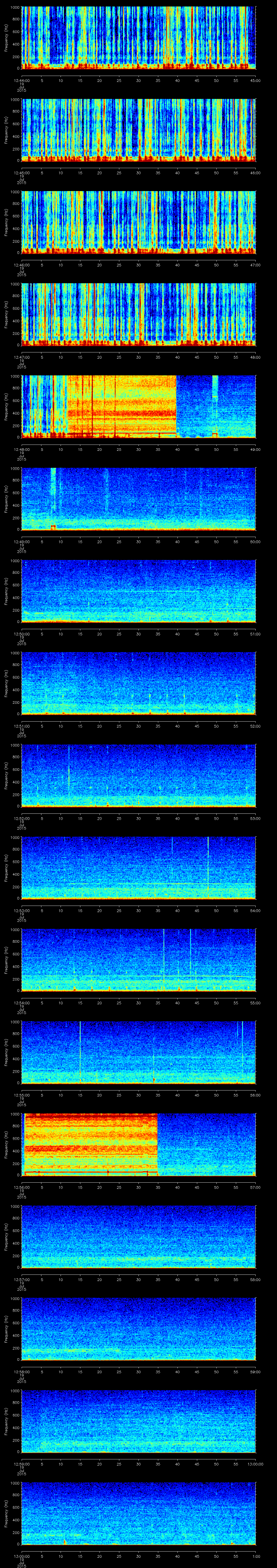277x1568 pixels.
Task: Click the '48:00' end time label
Action: 256,357
